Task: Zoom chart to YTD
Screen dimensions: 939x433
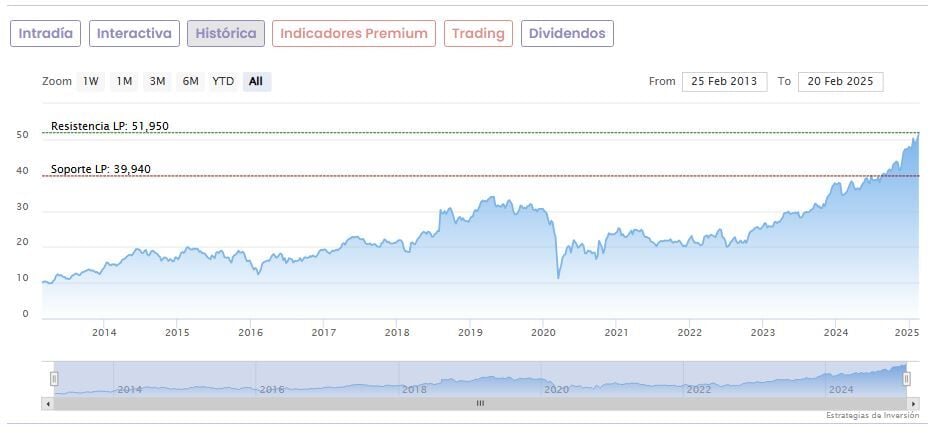Action: click(223, 81)
